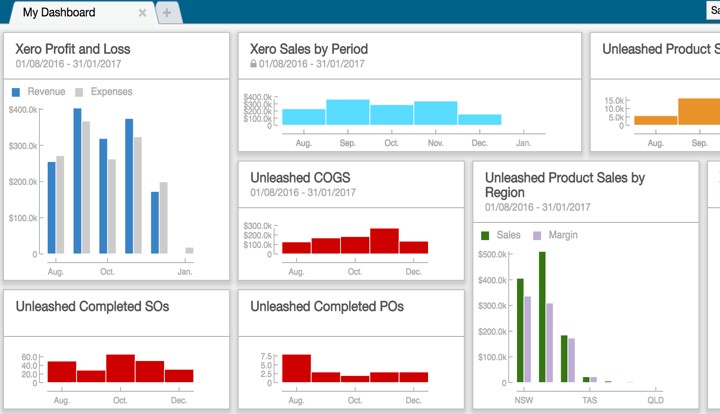This screenshot has width=720, height=414.
Task: Click Nov. axis label in Xero Sales
Action: click(435, 143)
